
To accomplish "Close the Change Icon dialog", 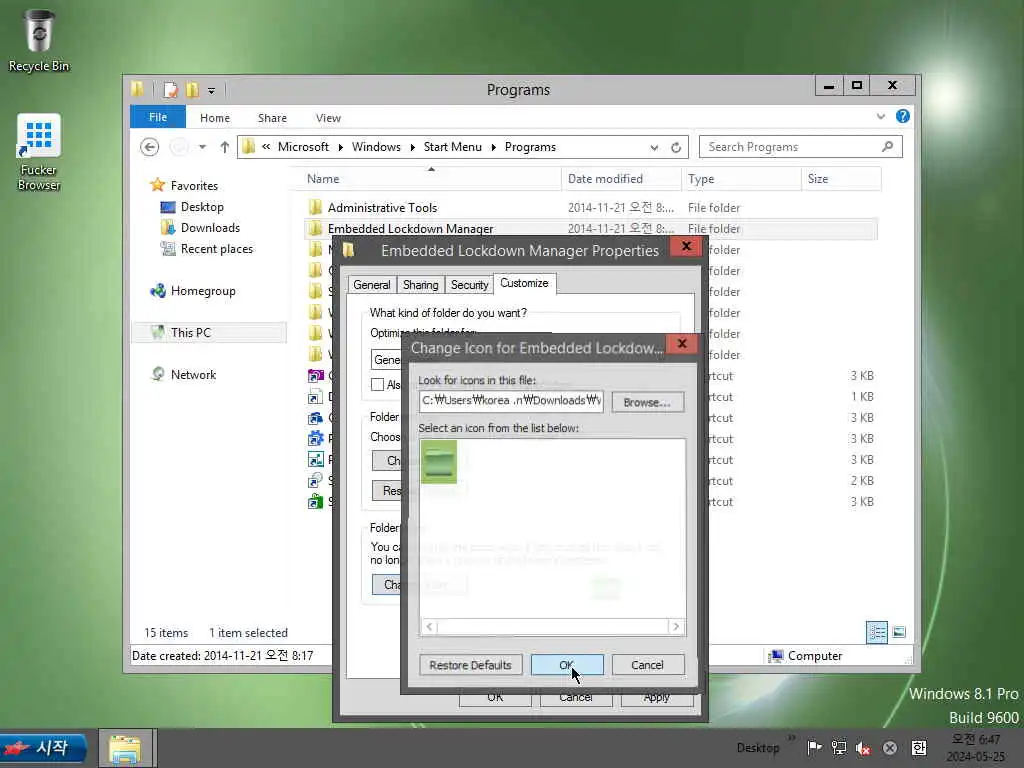I will click(682, 344).
